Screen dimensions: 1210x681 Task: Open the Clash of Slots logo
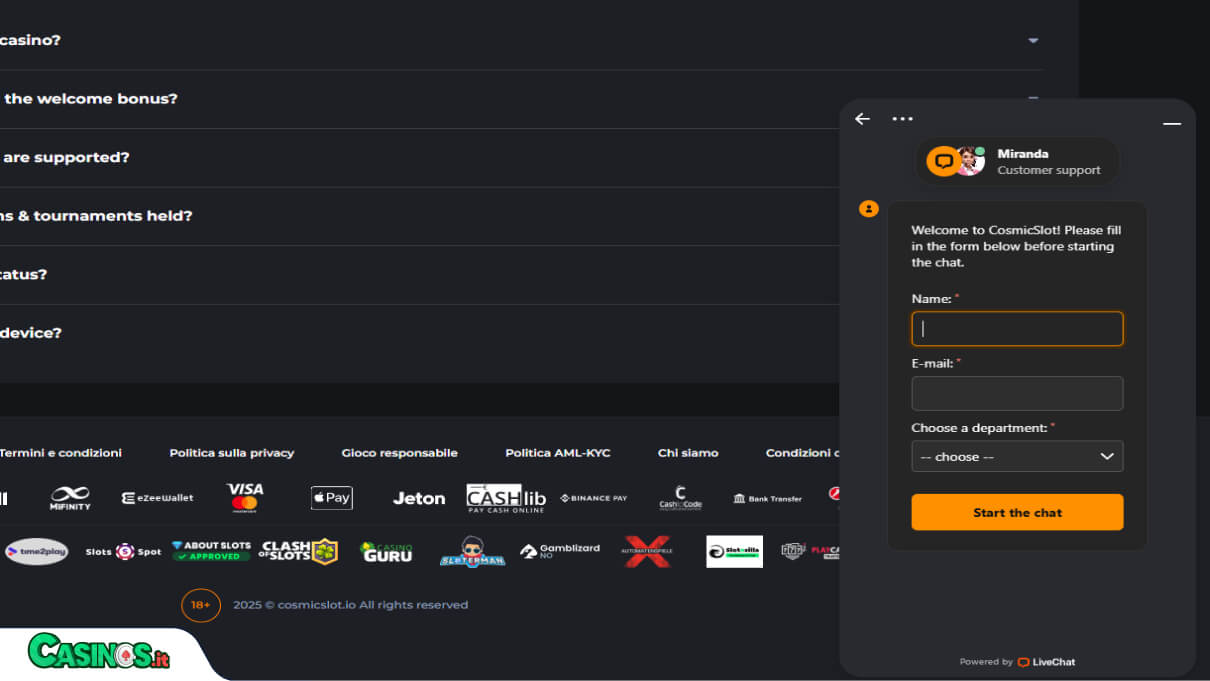pyautogui.click(x=298, y=551)
